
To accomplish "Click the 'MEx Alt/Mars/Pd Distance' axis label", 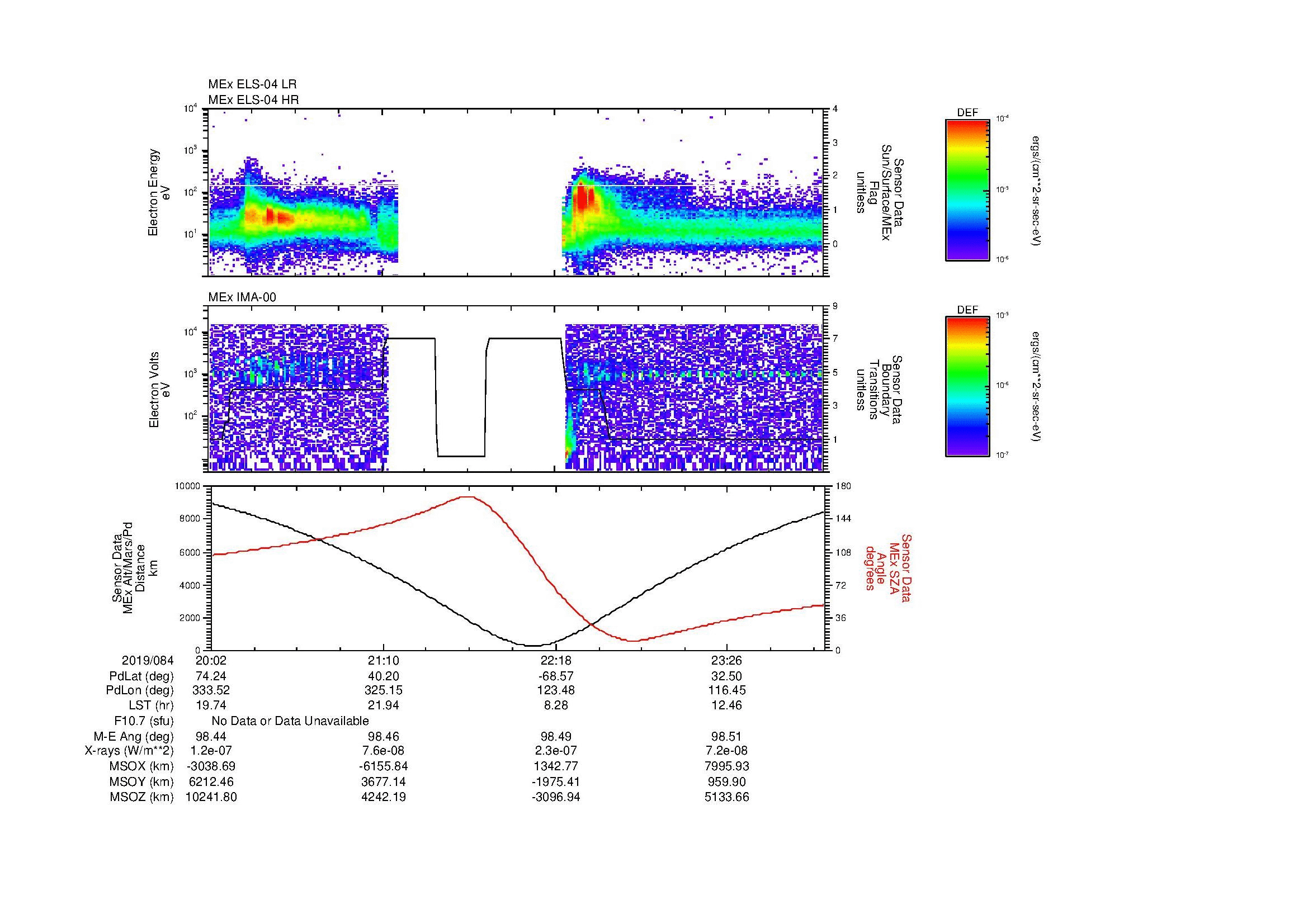I will (x=134, y=567).
